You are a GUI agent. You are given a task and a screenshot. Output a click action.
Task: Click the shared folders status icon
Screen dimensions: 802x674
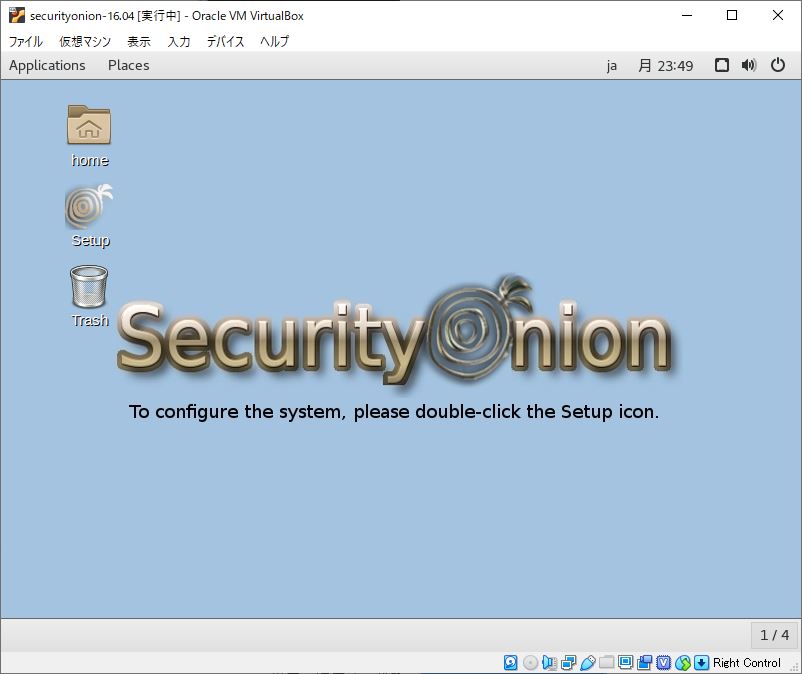tap(607, 663)
